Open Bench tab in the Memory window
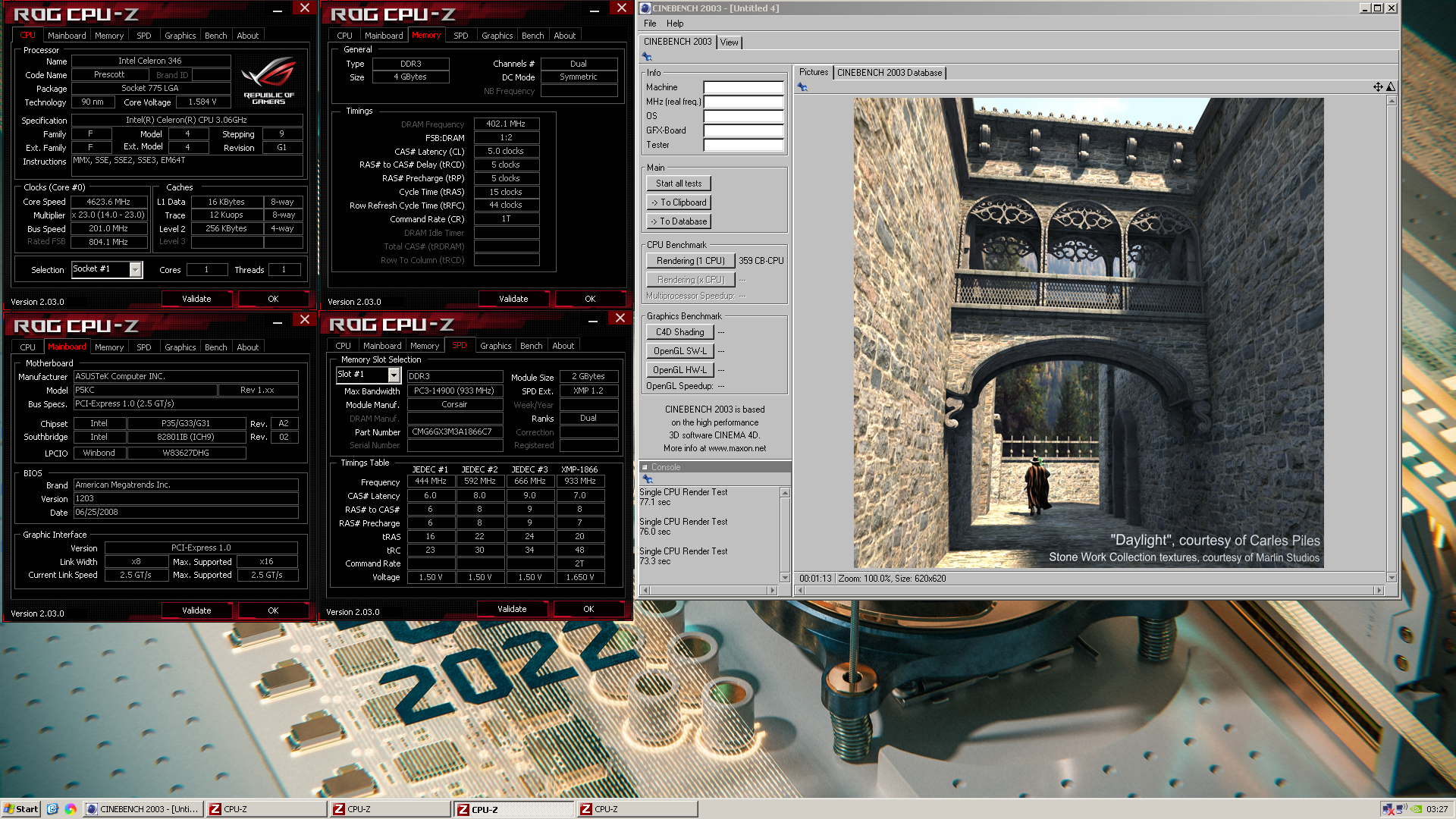The height and width of the screenshot is (819, 1456). [x=532, y=36]
